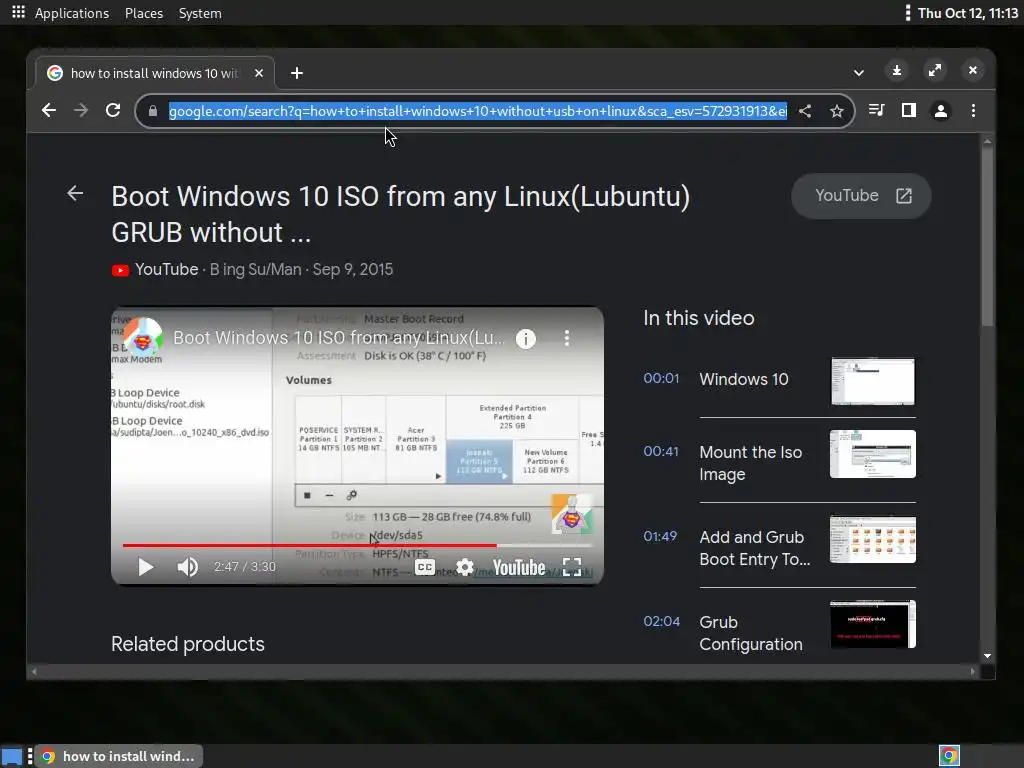Select Chrome window in taskbar
1024x768 pixels.
coord(119,756)
